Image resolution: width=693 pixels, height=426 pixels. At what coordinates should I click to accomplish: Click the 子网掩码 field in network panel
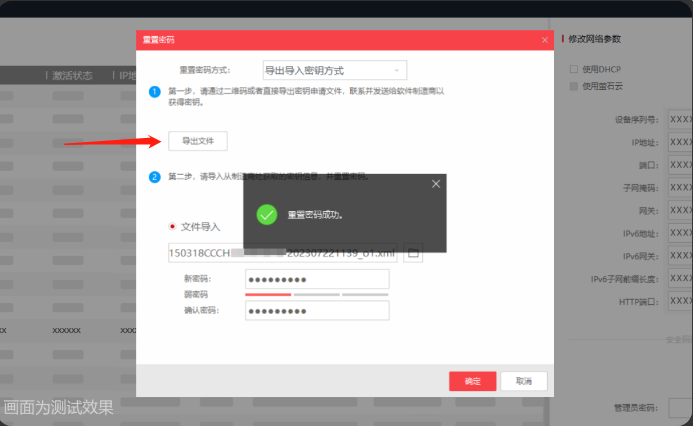680,188
